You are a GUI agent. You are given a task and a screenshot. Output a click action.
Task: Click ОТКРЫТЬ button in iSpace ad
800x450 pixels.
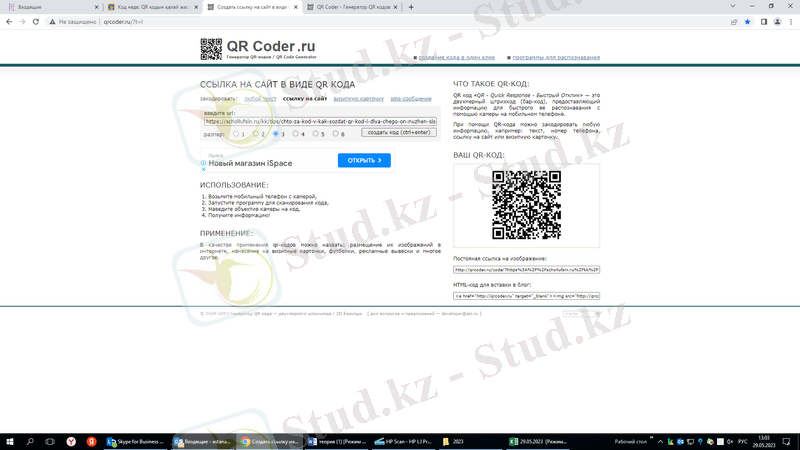click(x=364, y=160)
